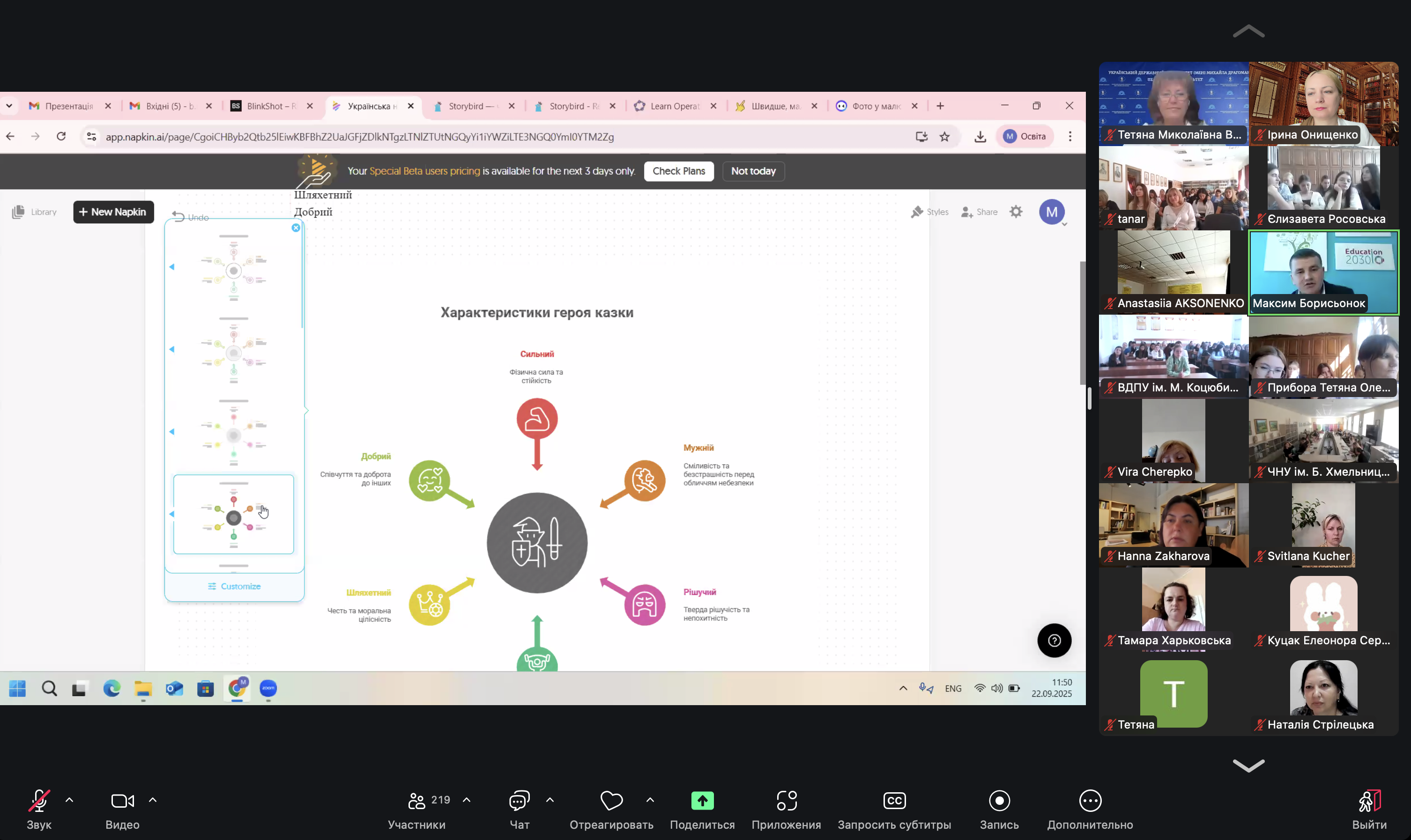Switch to the Learn Operat browser tab
Viewport: 1411px width, 840px height.
click(x=674, y=106)
